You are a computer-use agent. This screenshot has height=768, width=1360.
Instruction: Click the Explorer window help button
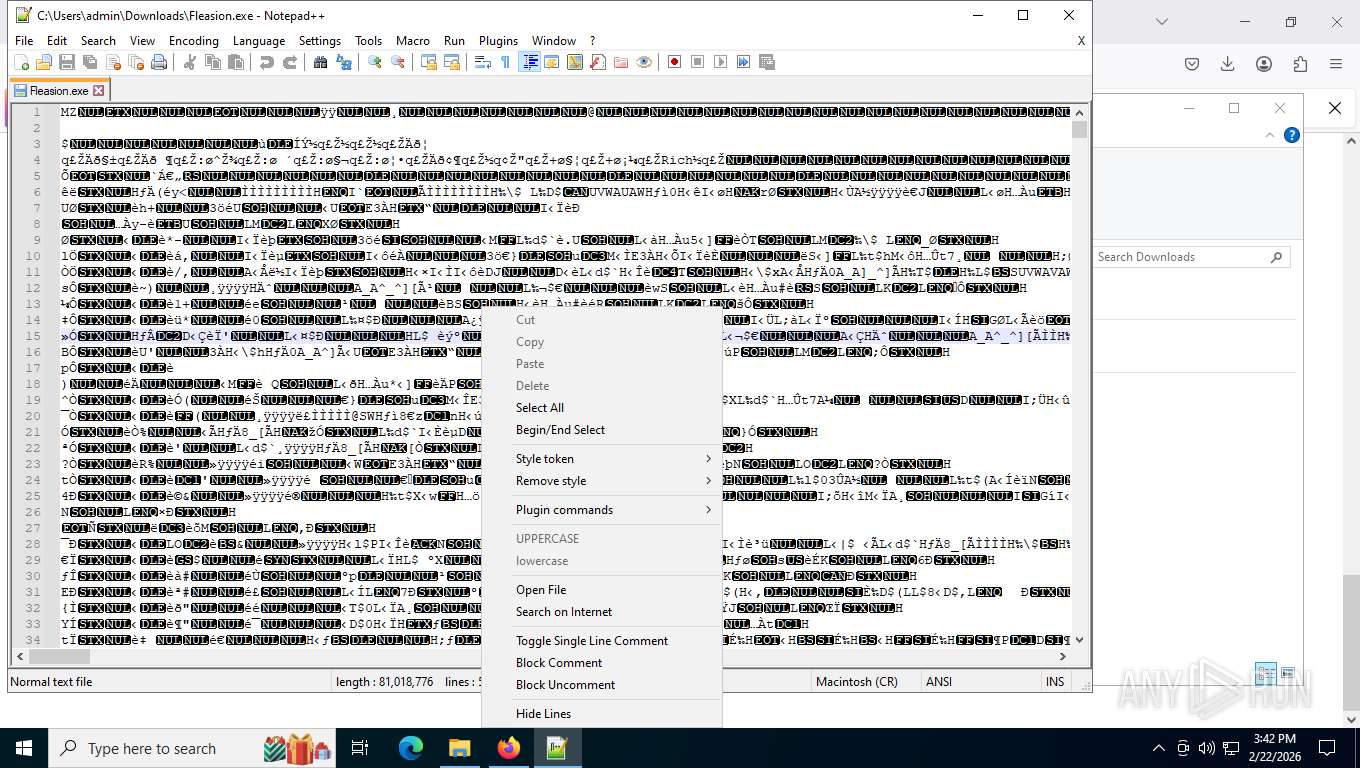(x=1291, y=135)
